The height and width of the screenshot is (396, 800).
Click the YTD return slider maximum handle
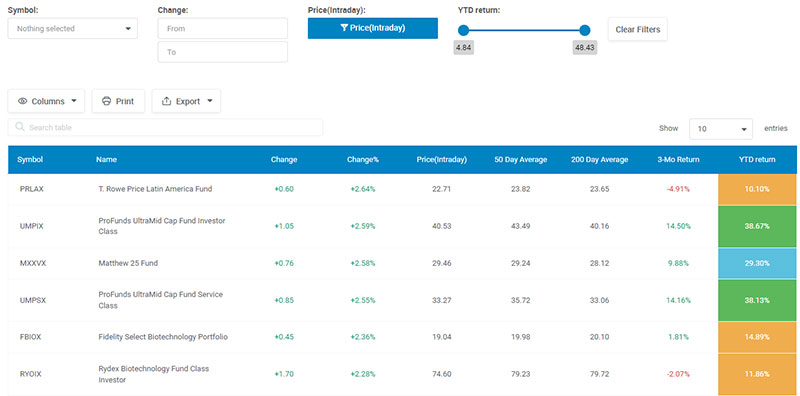pyautogui.click(x=585, y=30)
